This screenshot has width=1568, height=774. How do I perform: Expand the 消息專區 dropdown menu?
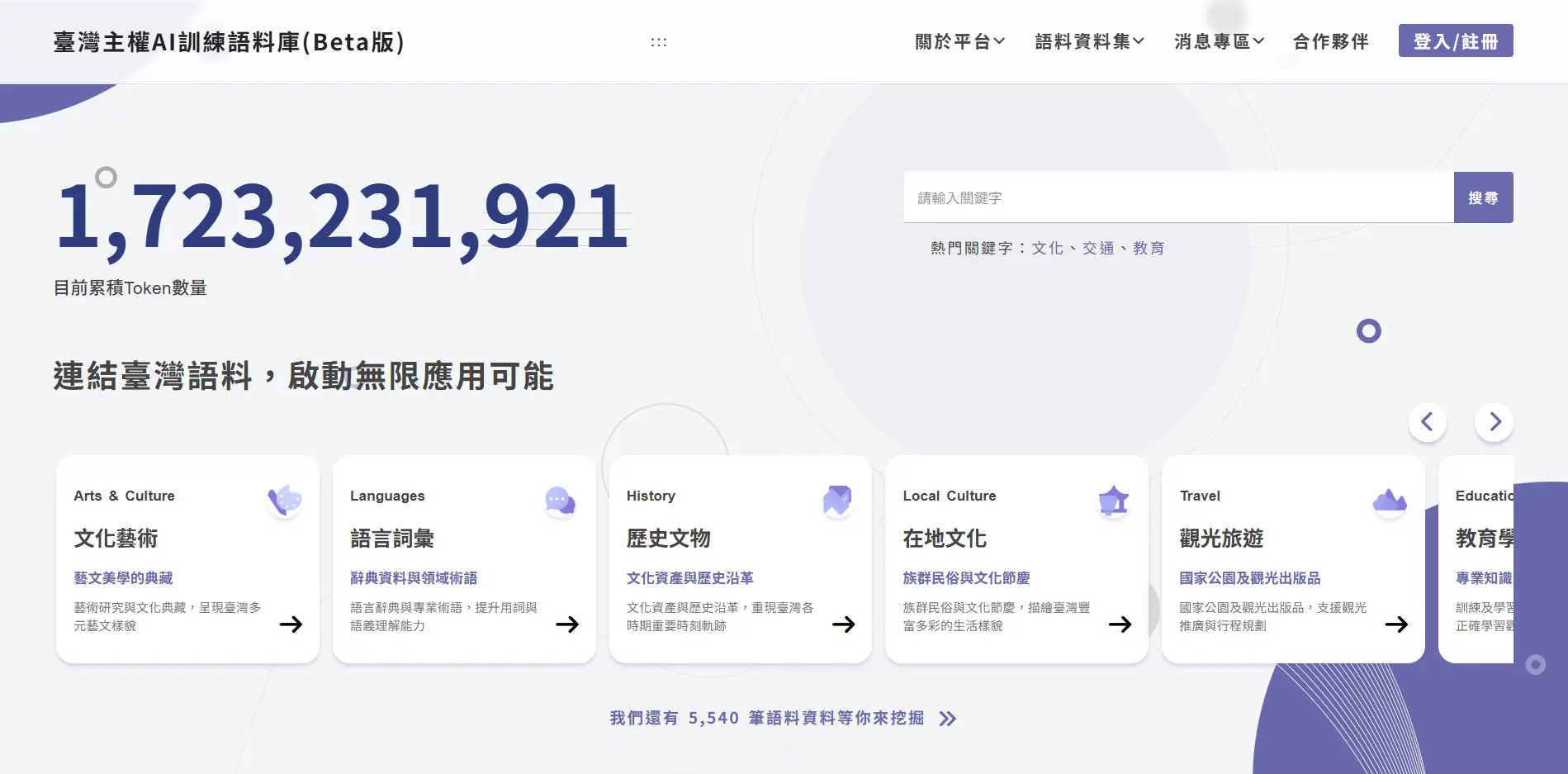(x=1220, y=41)
